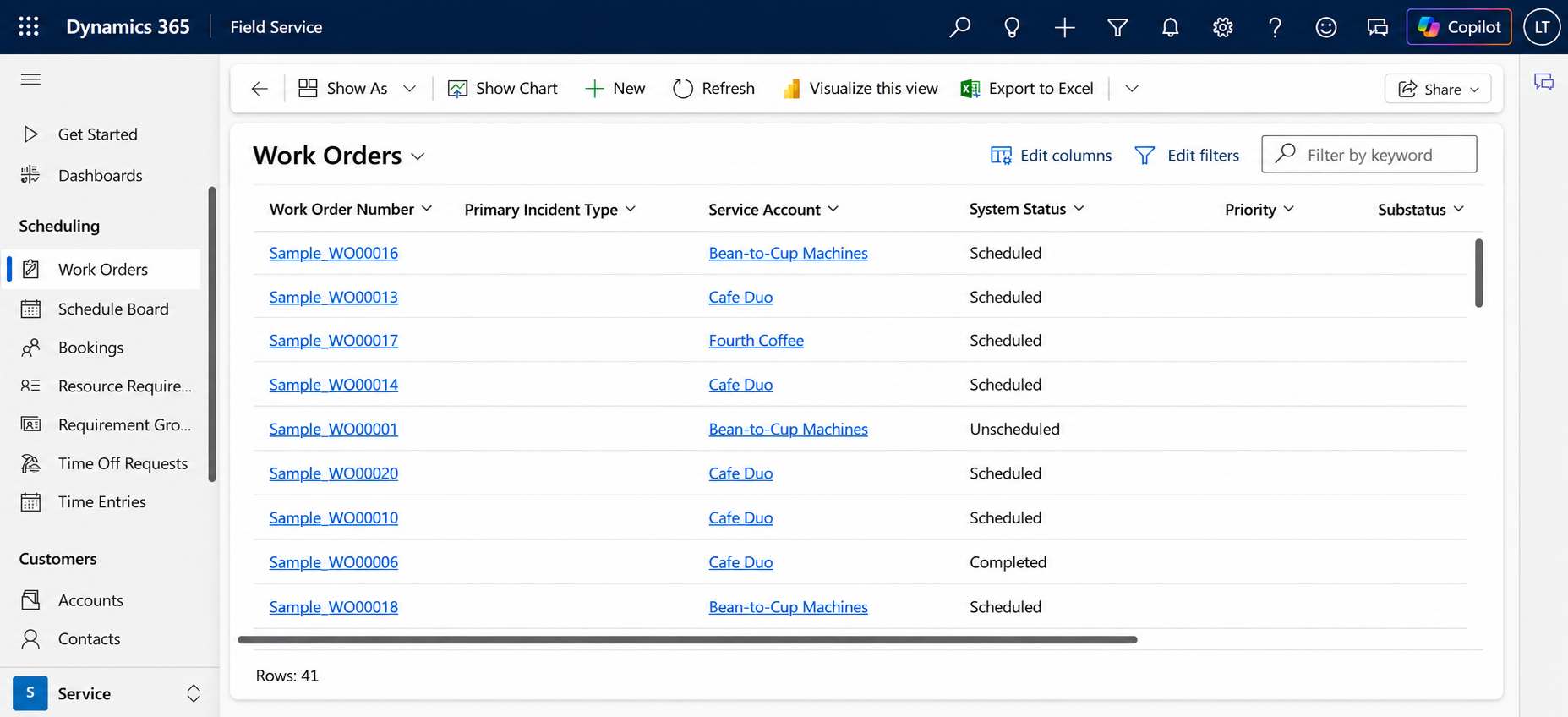The image size is (1568, 717).
Task: Open the lightbulb assistant icon
Action: (1012, 27)
